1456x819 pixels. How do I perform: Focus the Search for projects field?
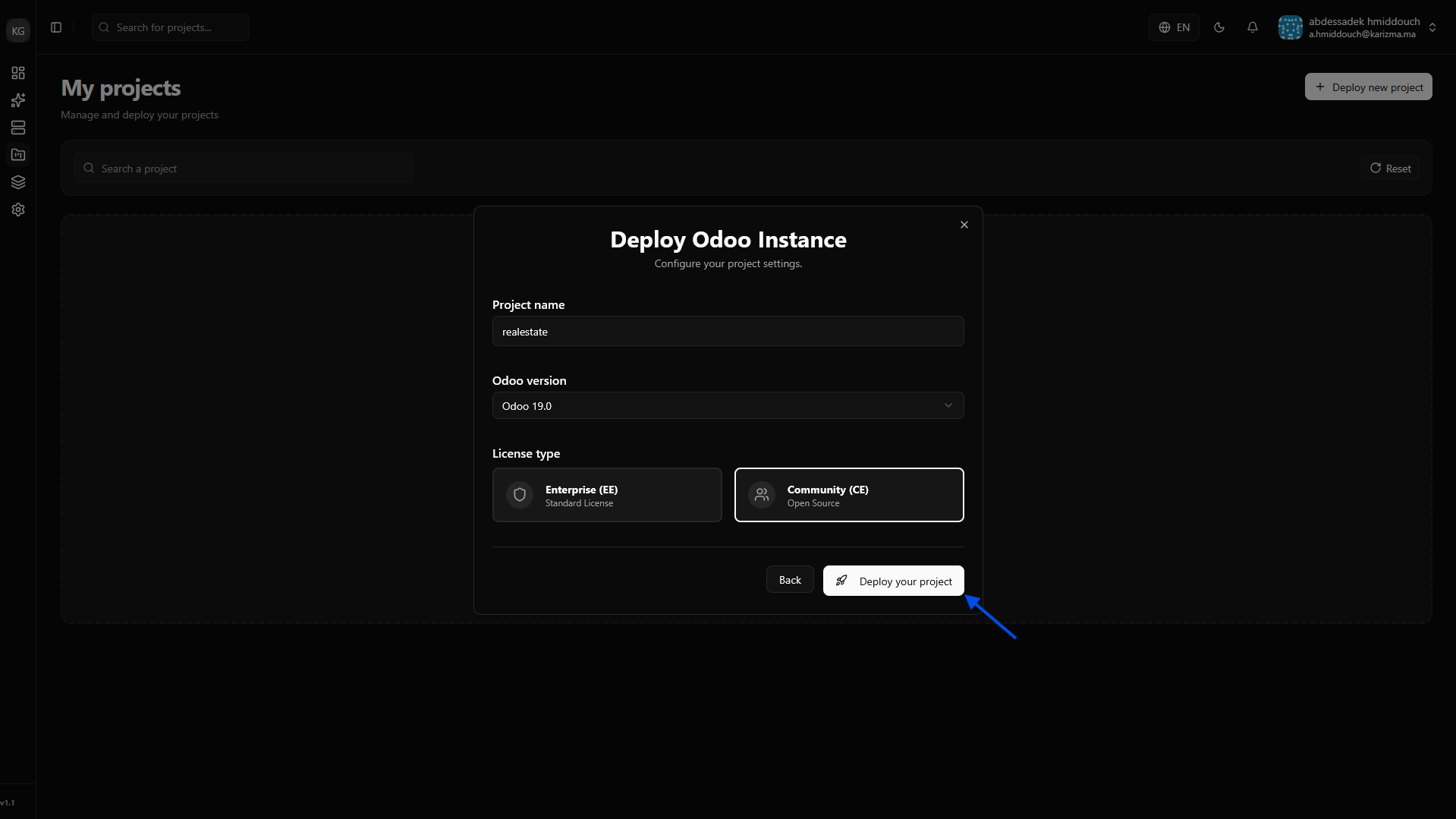(x=171, y=27)
